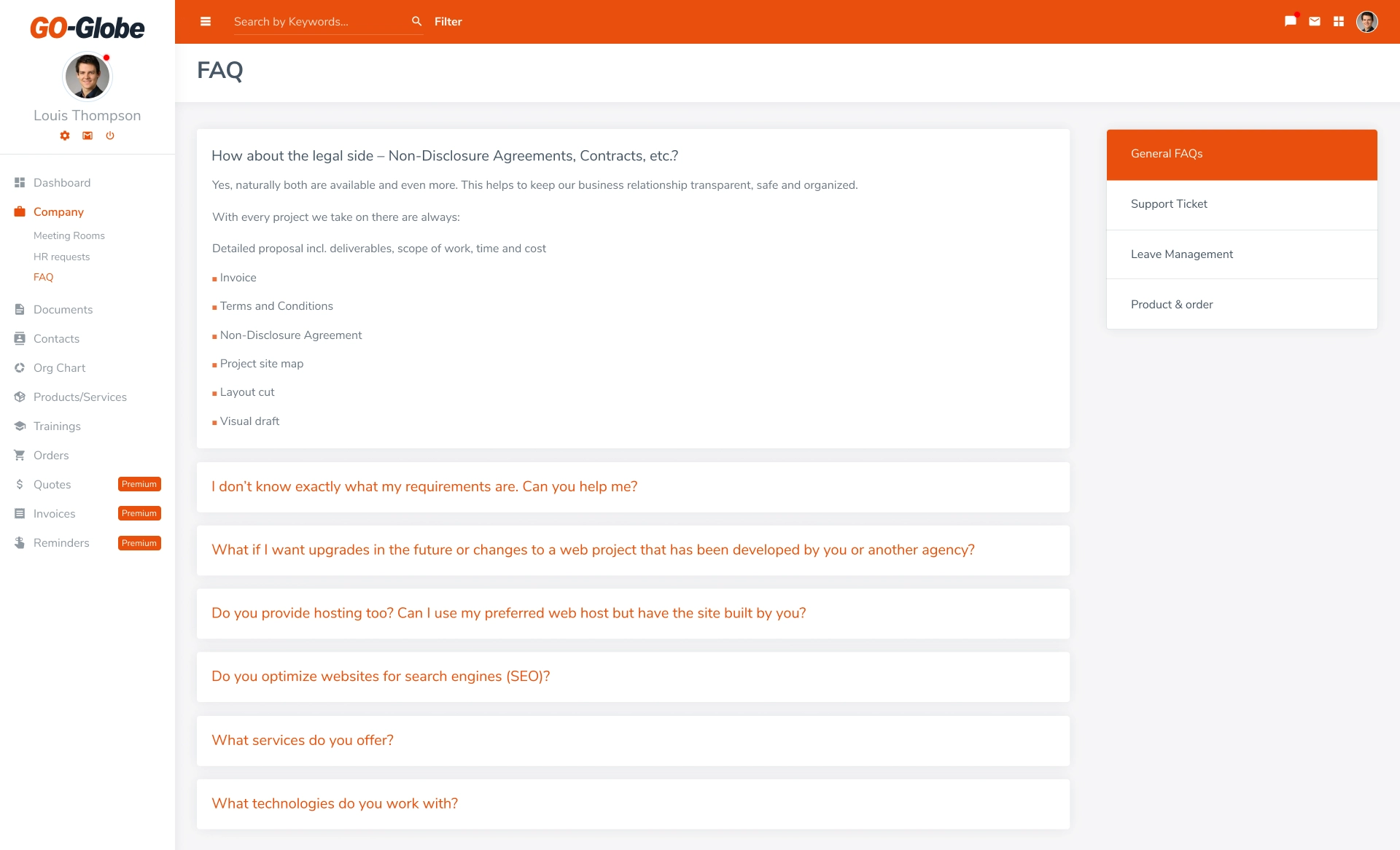
Task: Select the Leave Management category
Action: tap(1181, 254)
